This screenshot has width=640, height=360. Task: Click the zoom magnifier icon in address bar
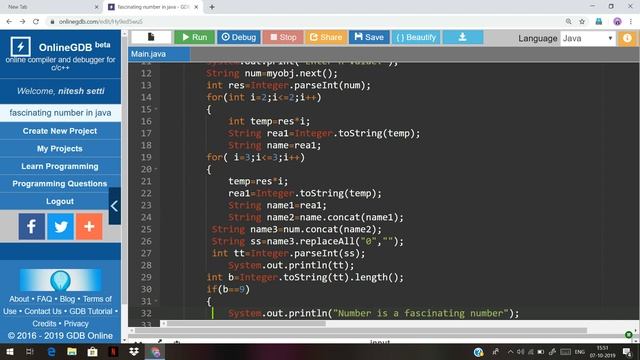coord(569,22)
